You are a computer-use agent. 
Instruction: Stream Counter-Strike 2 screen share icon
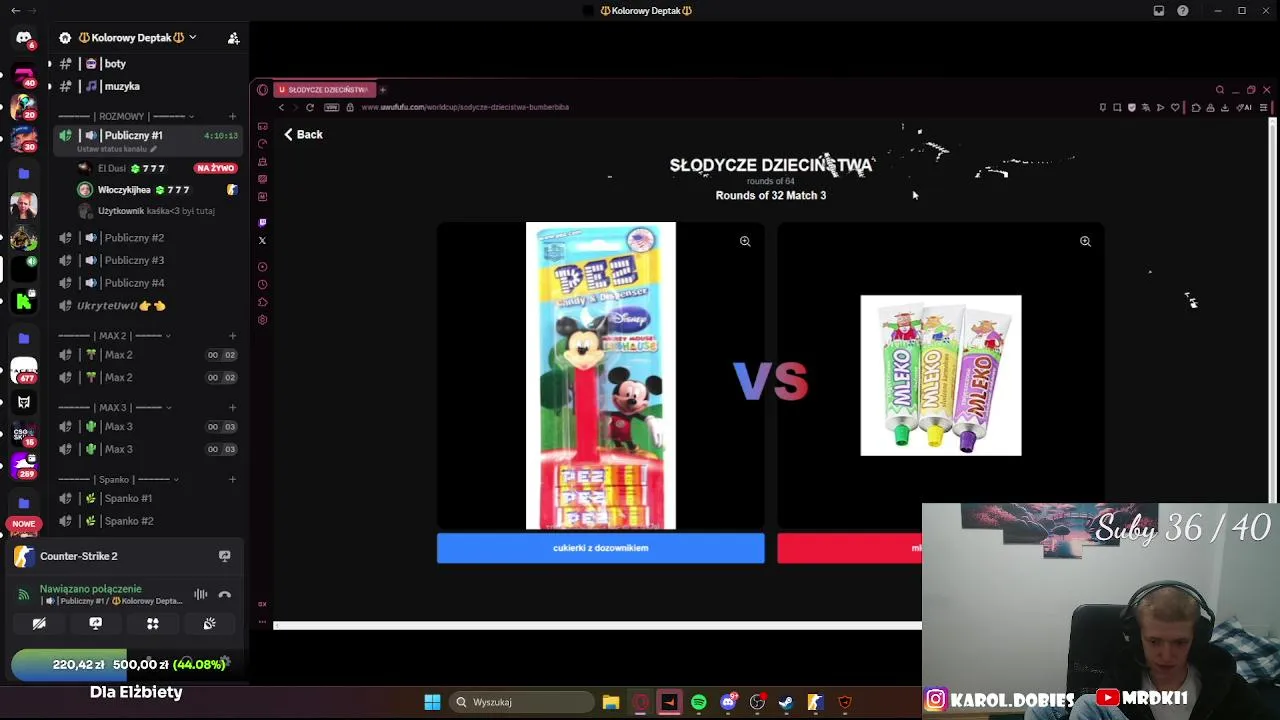tap(224, 556)
